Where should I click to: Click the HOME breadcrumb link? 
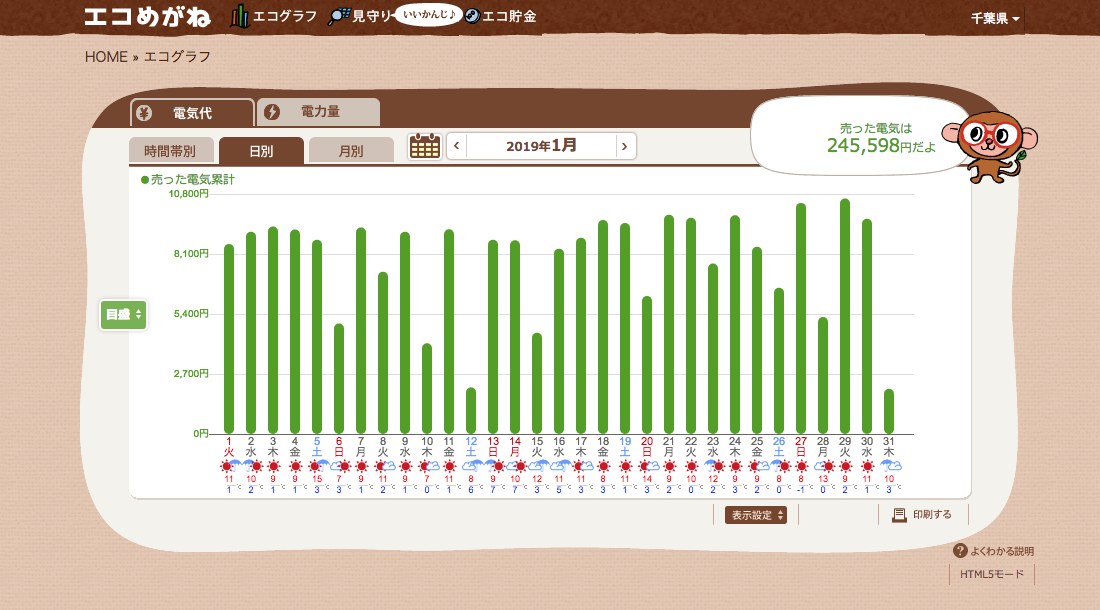pyautogui.click(x=106, y=57)
